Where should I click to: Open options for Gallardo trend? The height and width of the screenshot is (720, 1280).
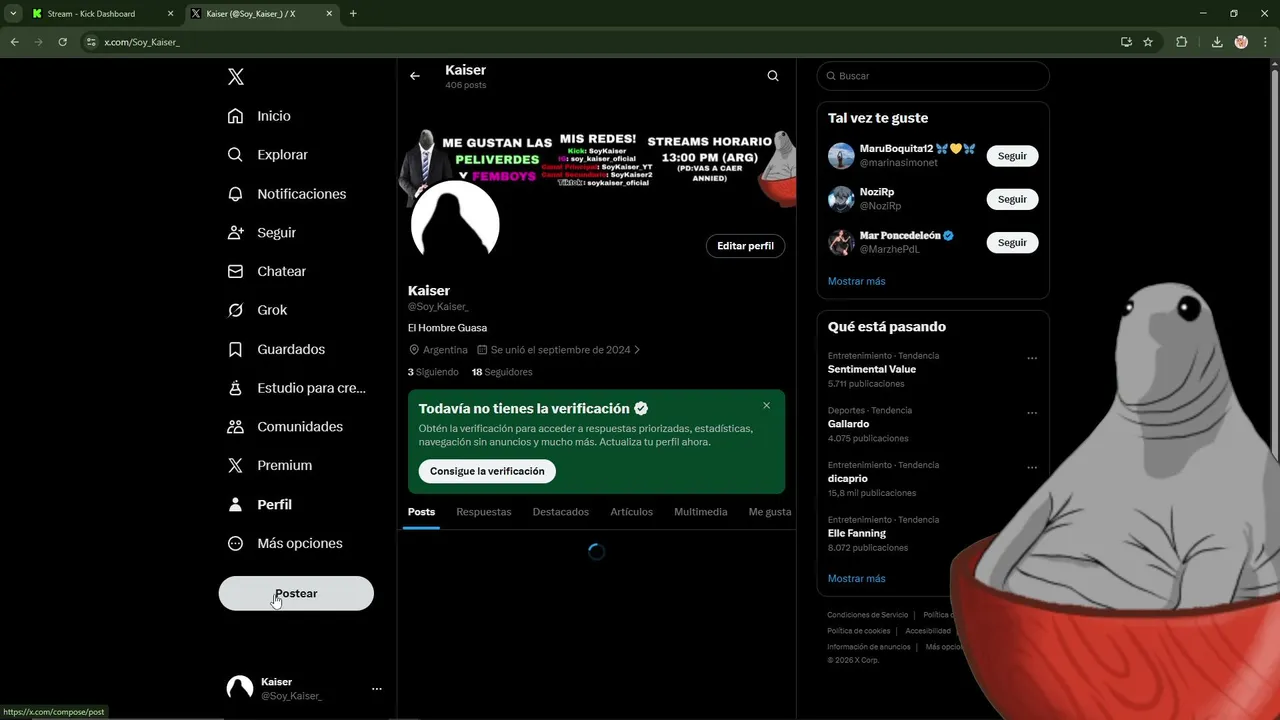(x=1032, y=413)
